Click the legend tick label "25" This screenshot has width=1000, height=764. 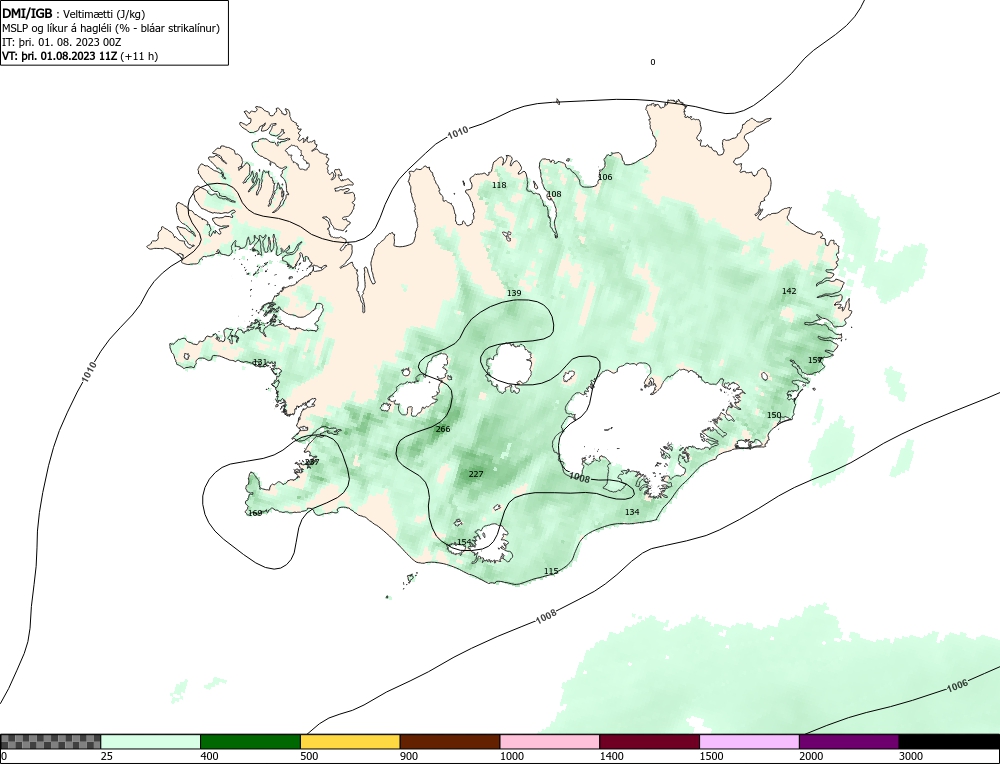(107, 756)
